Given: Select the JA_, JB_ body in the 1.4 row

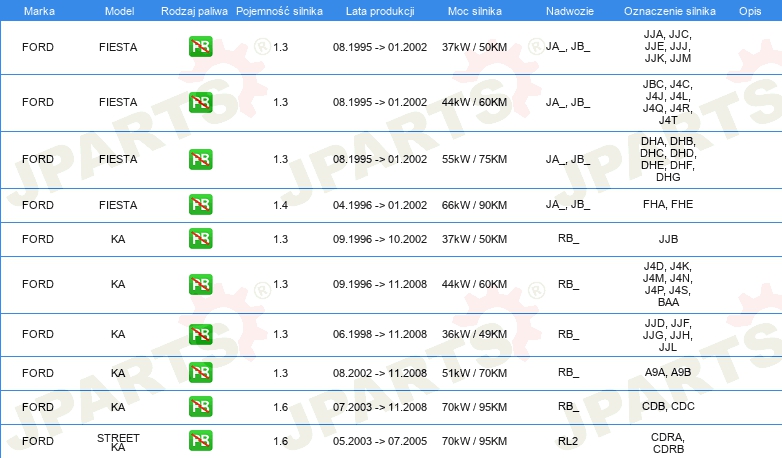Looking at the screenshot, I should coord(568,205).
